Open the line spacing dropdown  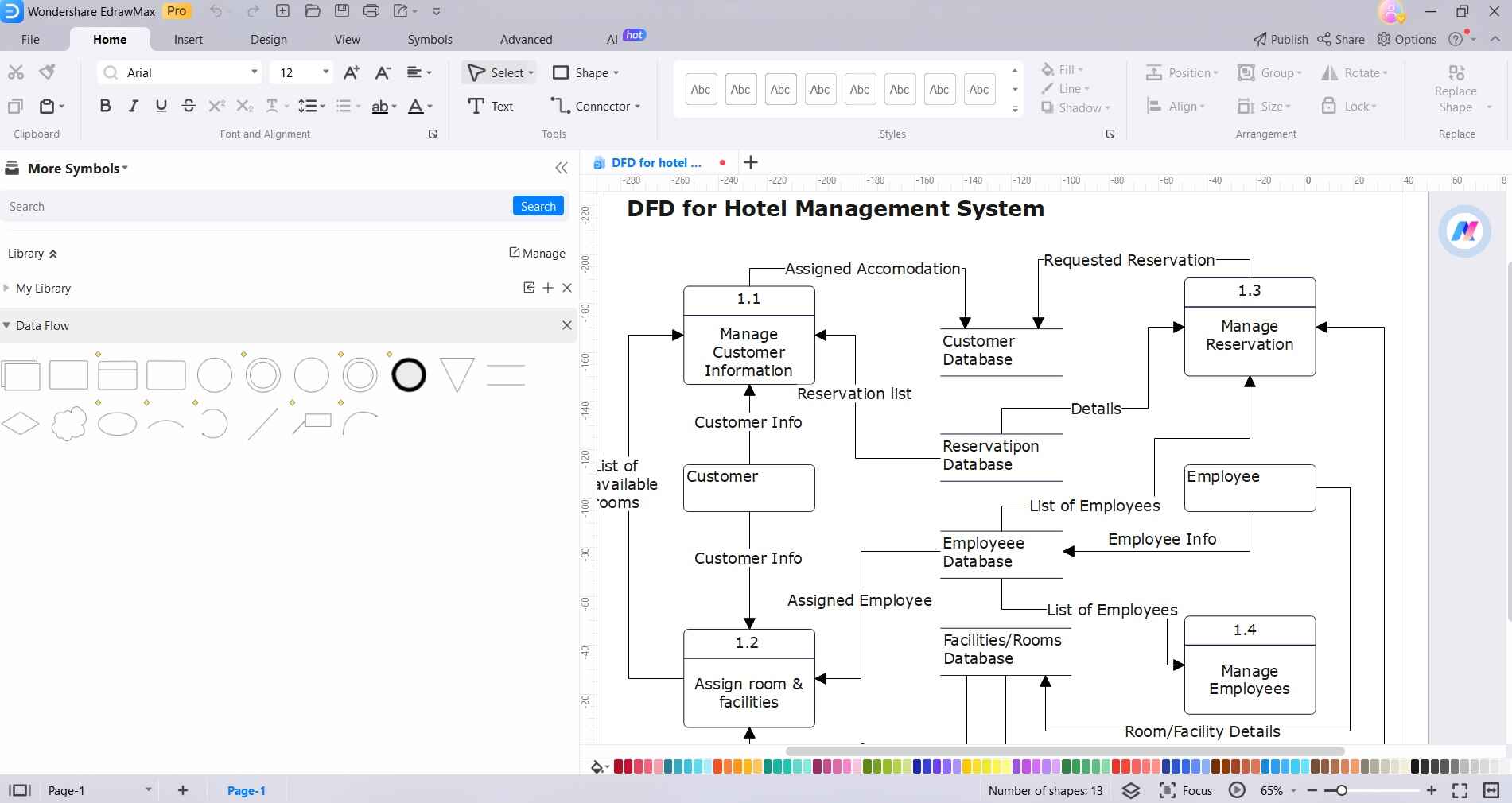311,106
